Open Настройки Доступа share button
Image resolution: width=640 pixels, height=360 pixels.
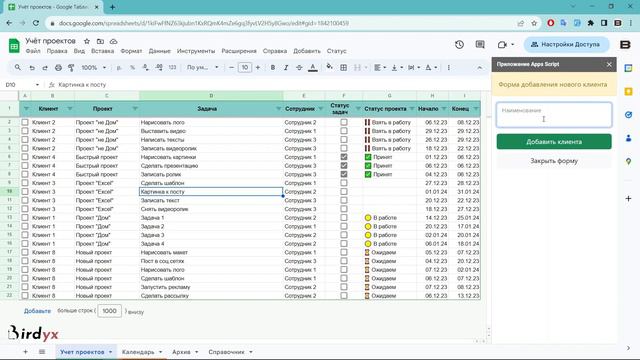pos(566,44)
